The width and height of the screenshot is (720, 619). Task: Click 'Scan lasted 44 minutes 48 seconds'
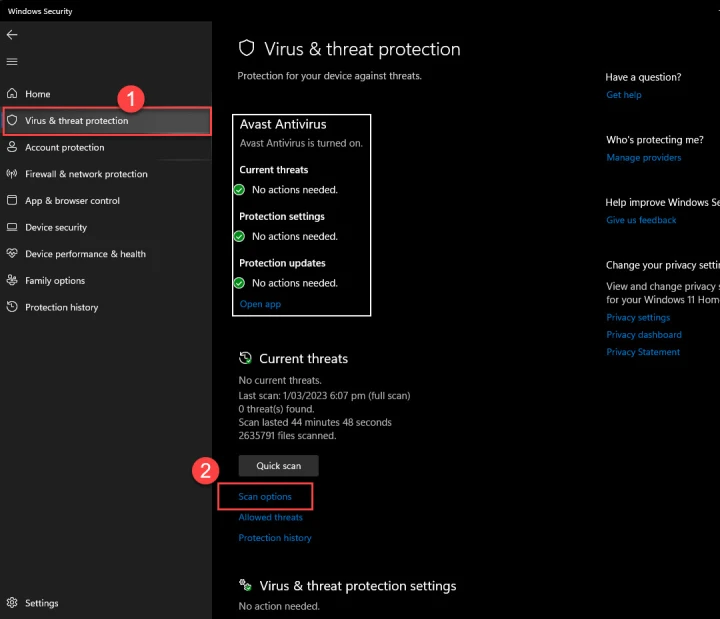315,422
